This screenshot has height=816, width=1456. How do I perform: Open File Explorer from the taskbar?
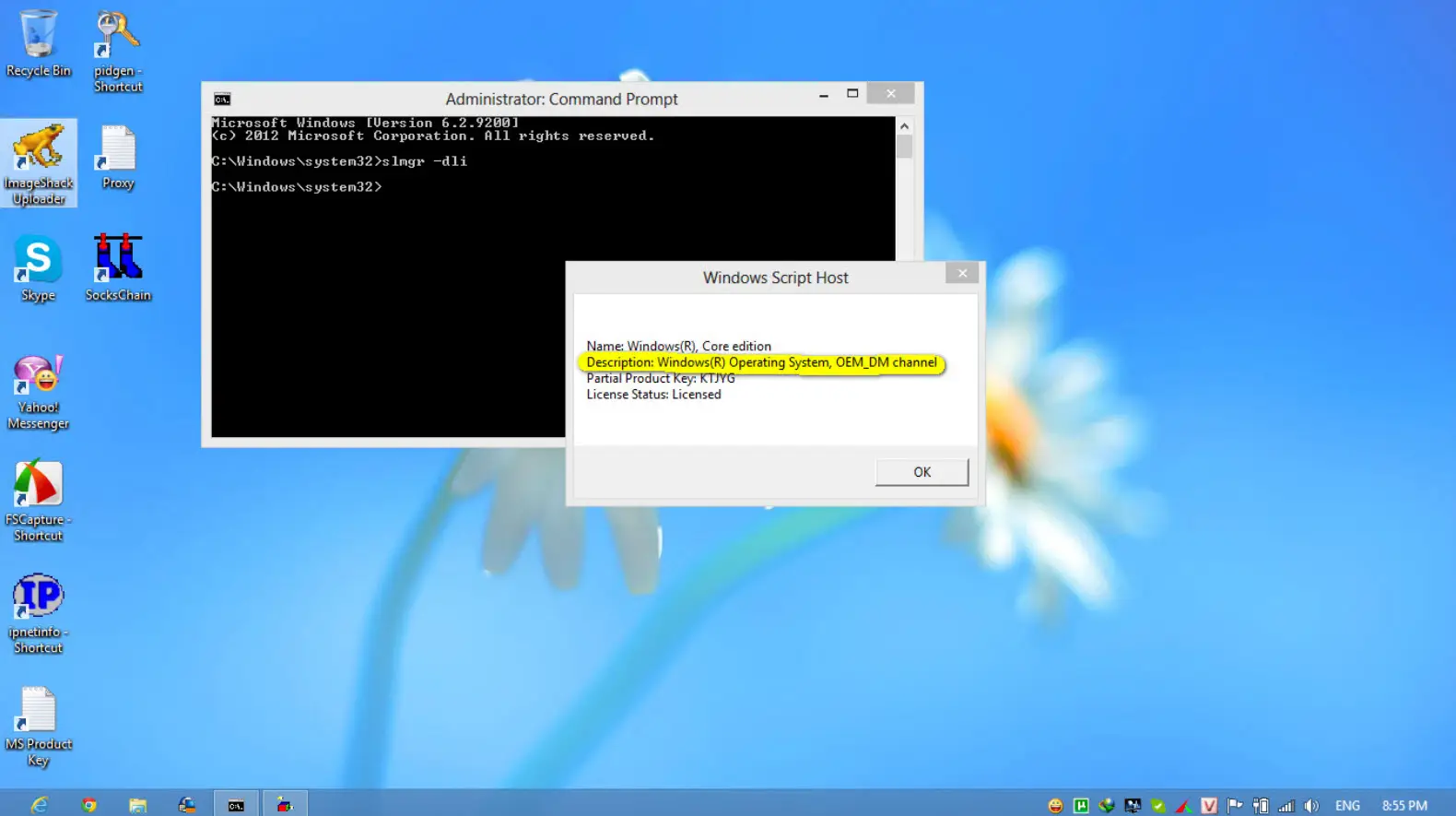[137, 805]
